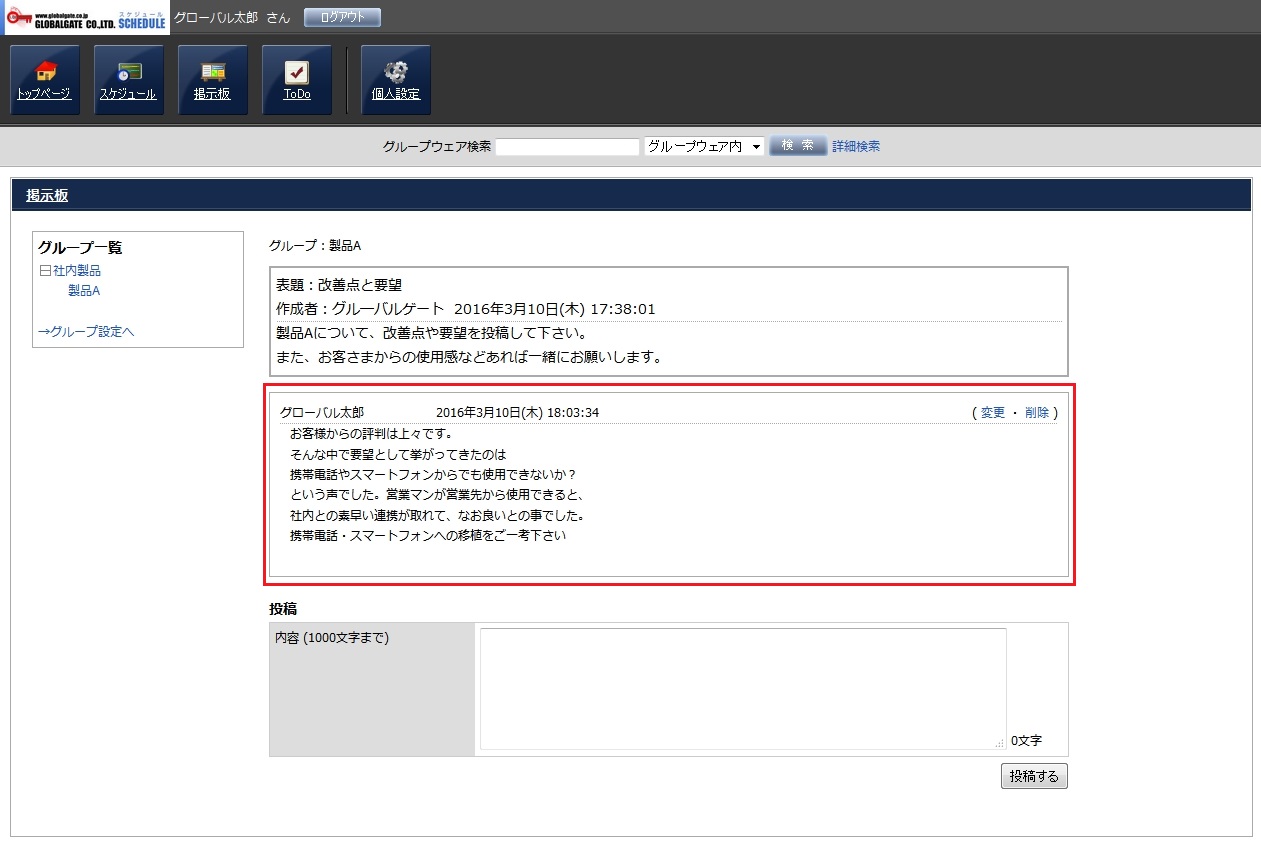Submit with the 投稿する button
Screen dimensions: 1261x841
1034,777
